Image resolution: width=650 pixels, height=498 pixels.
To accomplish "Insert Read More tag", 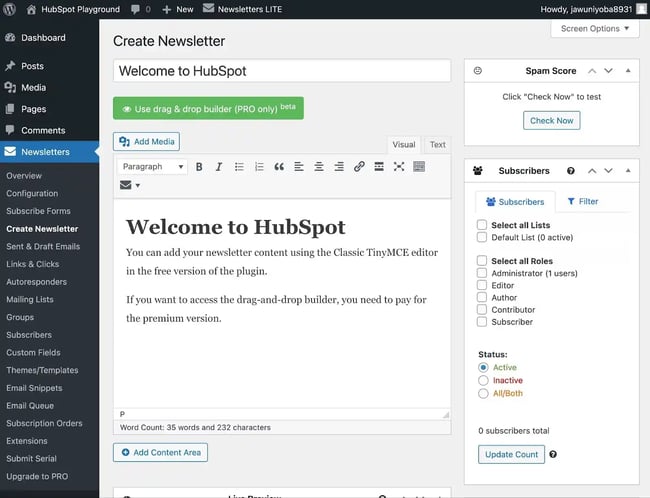I will 379,167.
